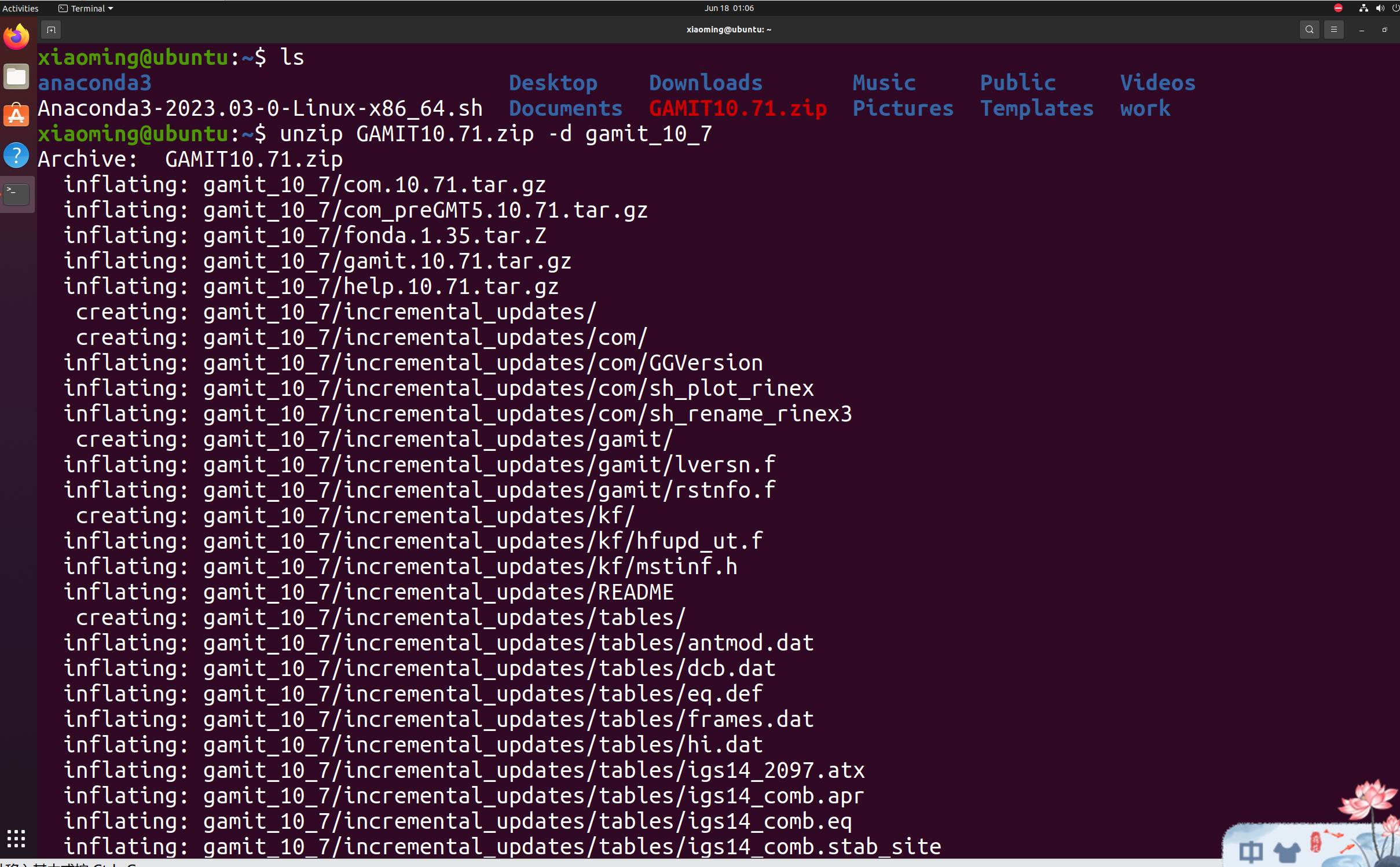Click the anaconda3 directory name
This screenshot has width=1400, height=867.
click(x=94, y=83)
